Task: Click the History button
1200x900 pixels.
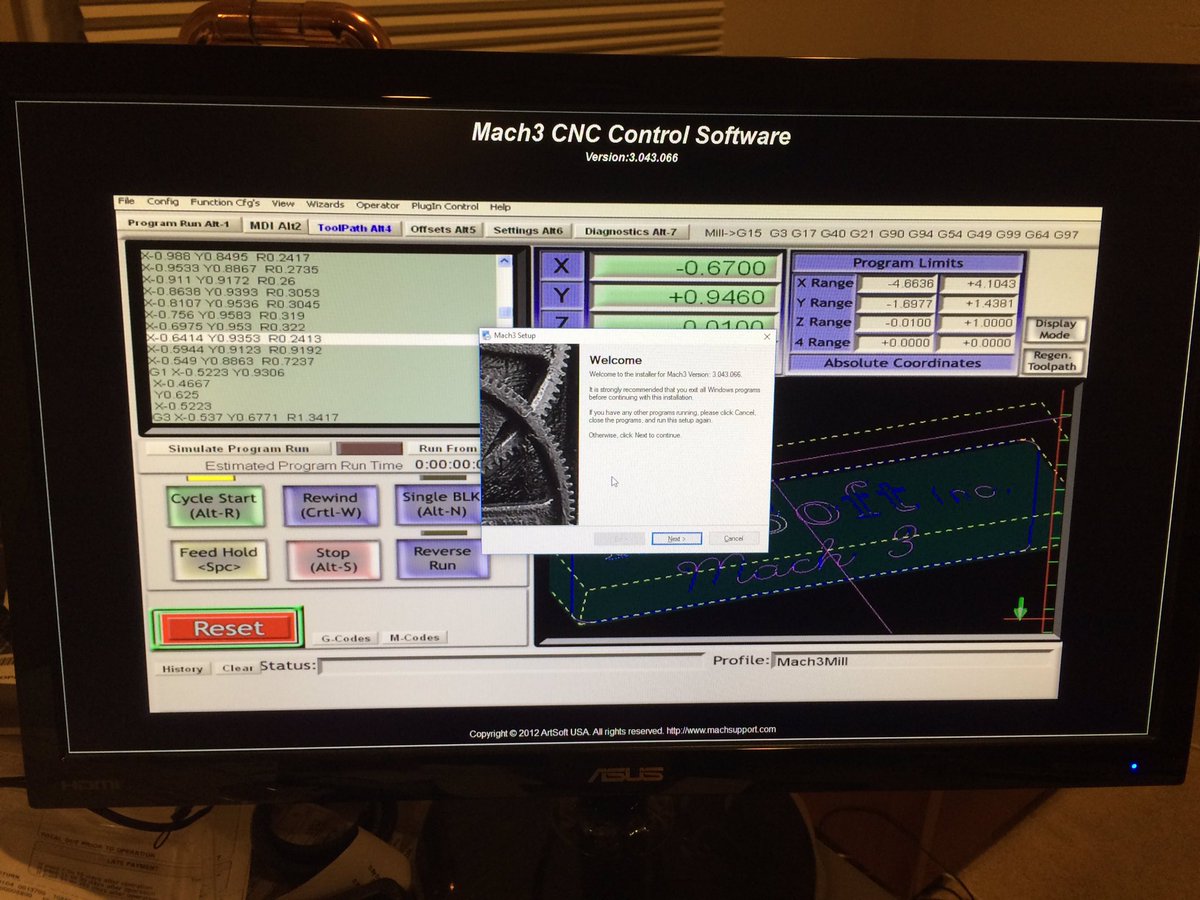Action: (183, 668)
